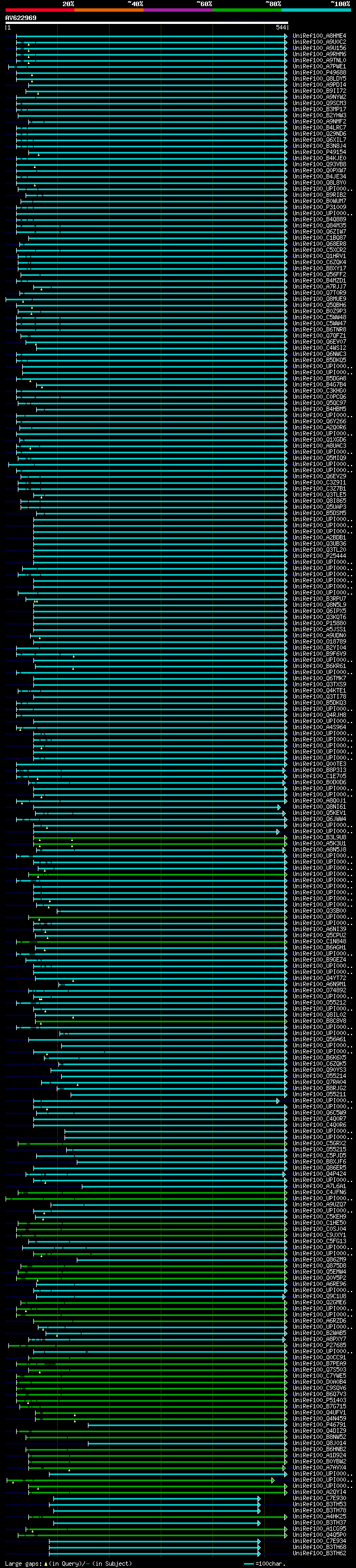Select the UniRef100_Q3SB00 label
Viewport: 356px width, 1568px height.
pyautogui.click(x=319, y=911)
